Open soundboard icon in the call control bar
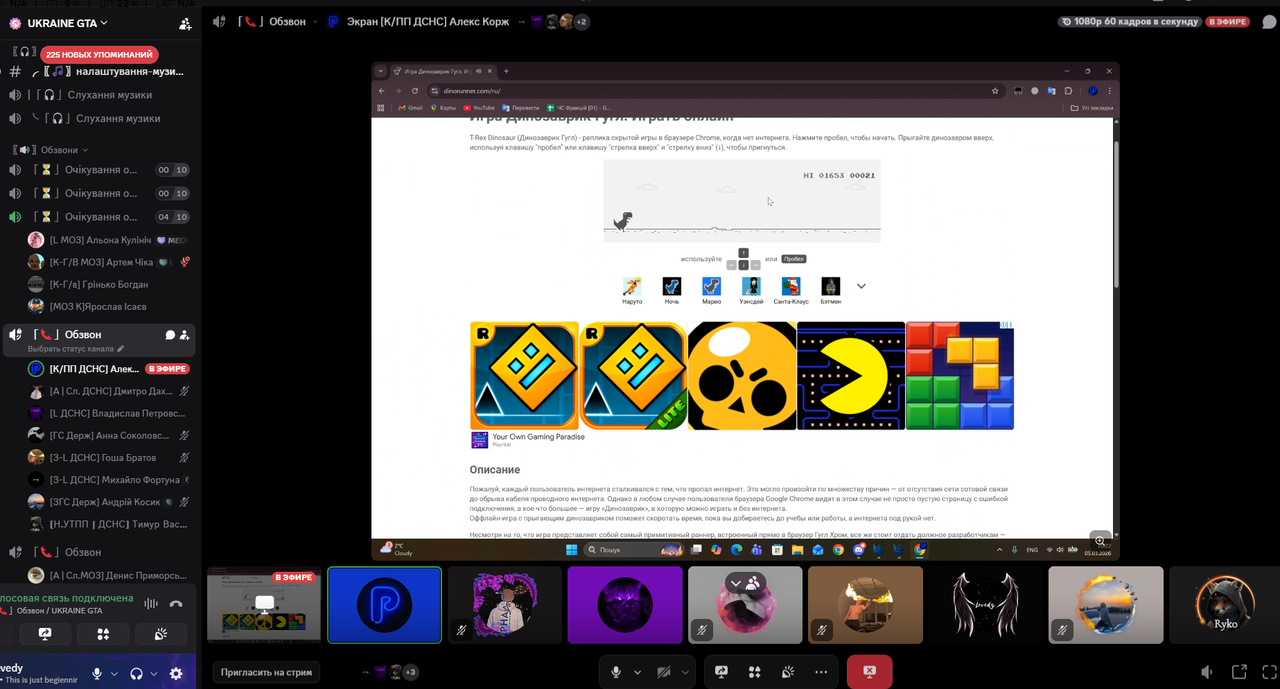Image resolution: width=1280 pixels, height=689 pixels. (788, 672)
